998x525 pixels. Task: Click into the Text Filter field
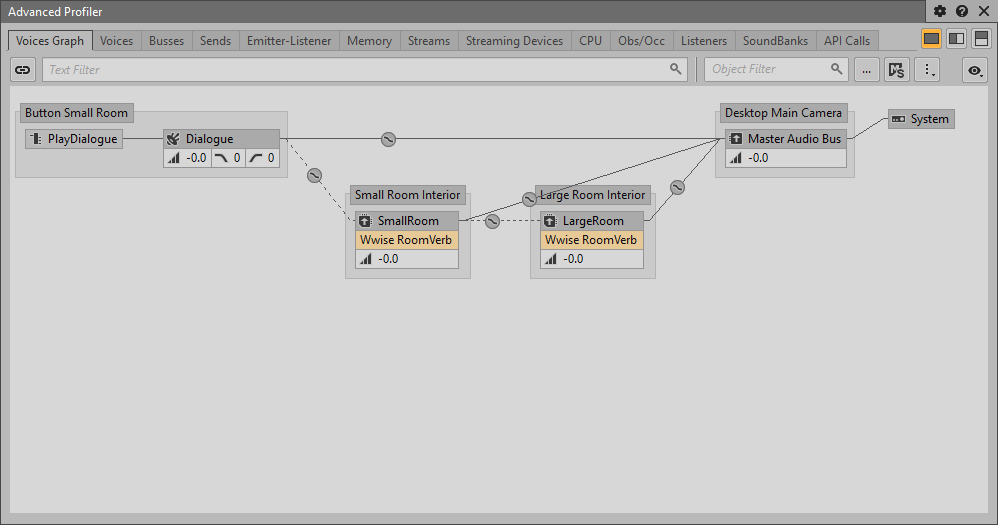point(355,70)
